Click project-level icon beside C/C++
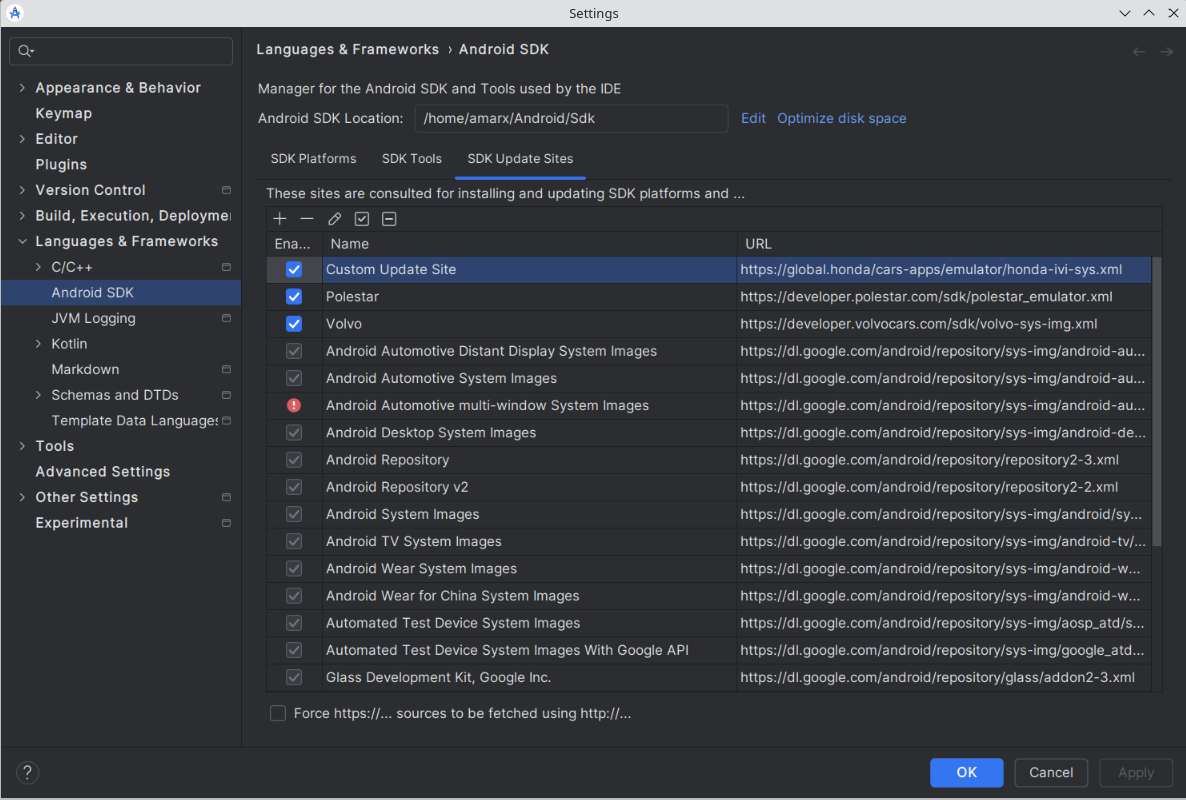The height and width of the screenshot is (800, 1186). pos(226,267)
